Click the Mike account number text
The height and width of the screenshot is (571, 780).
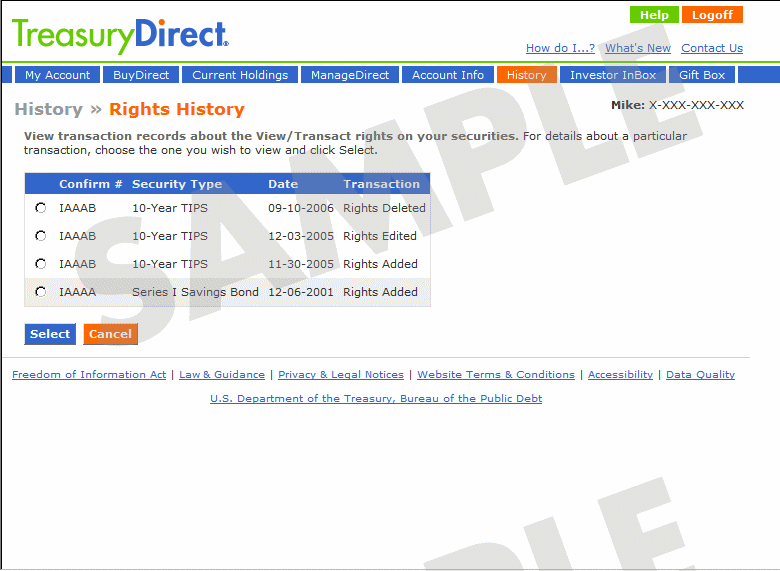click(678, 105)
